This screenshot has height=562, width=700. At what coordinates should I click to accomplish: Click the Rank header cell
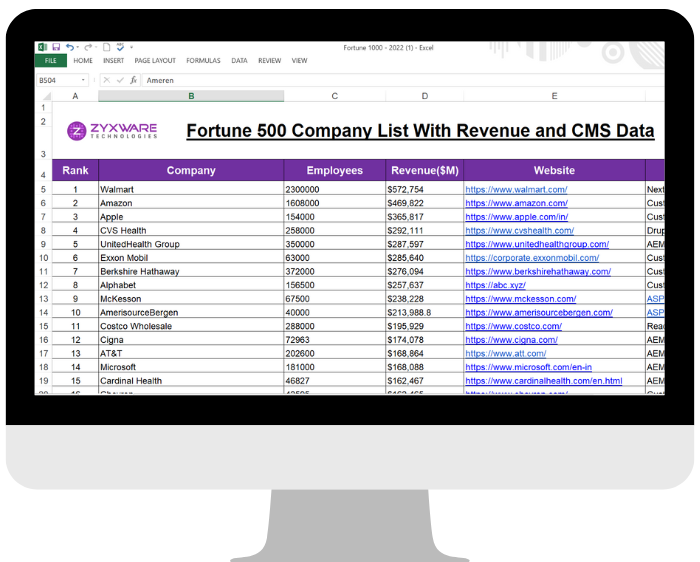pos(75,170)
